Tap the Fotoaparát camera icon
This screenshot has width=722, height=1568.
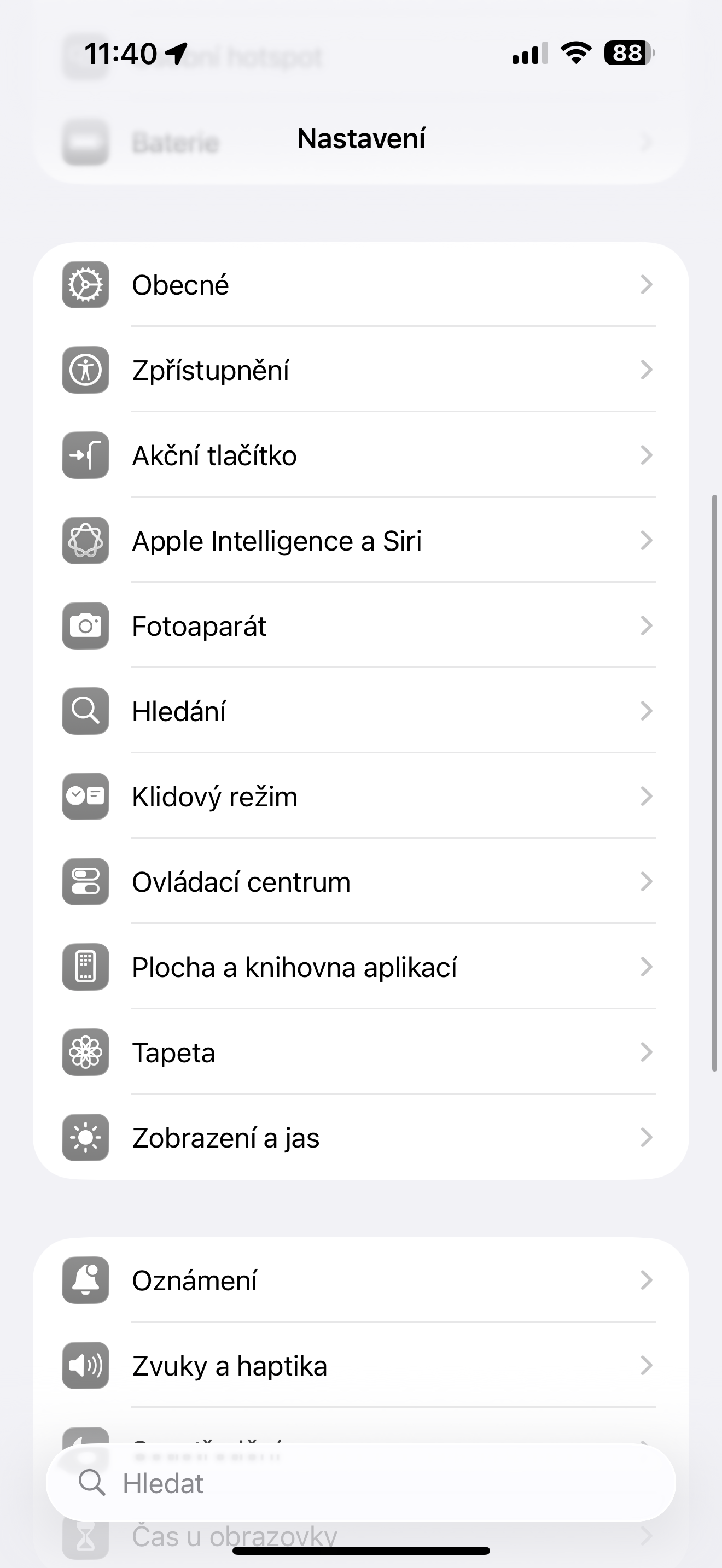pos(86,626)
